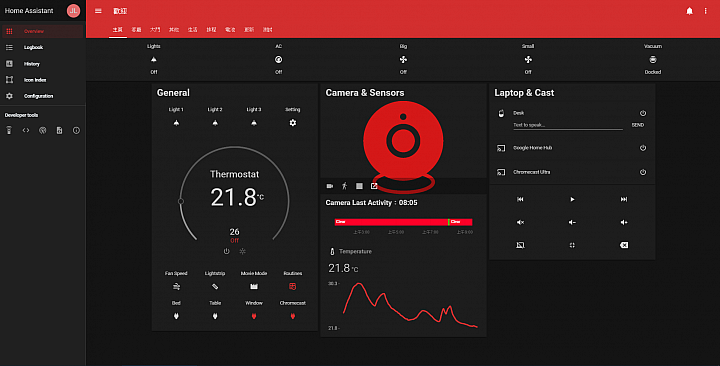The height and width of the screenshot is (366, 720).
Task: Open the top-right three-dot overflow menu
Action: [706, 11]
